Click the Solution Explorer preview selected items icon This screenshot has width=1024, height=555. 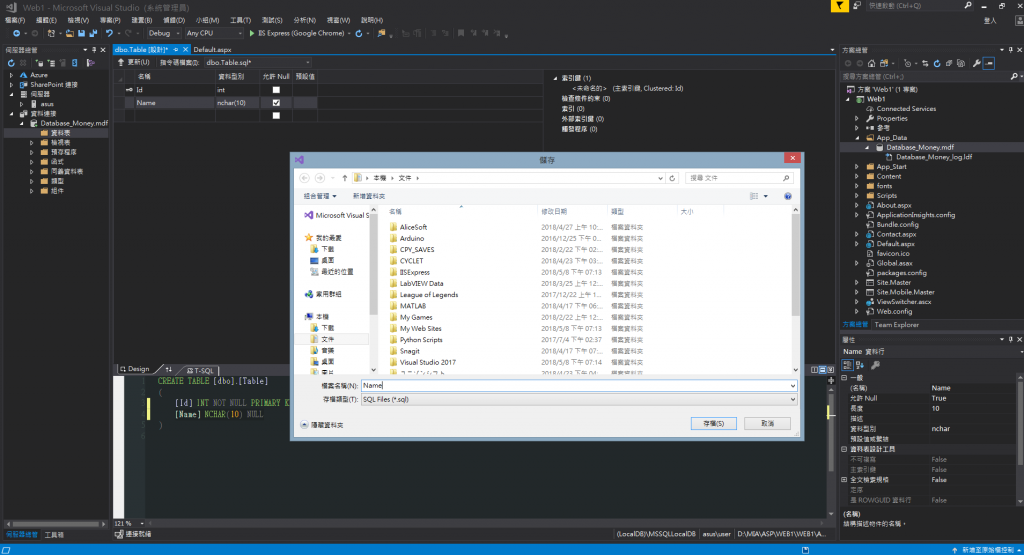(x=989, y=63)
